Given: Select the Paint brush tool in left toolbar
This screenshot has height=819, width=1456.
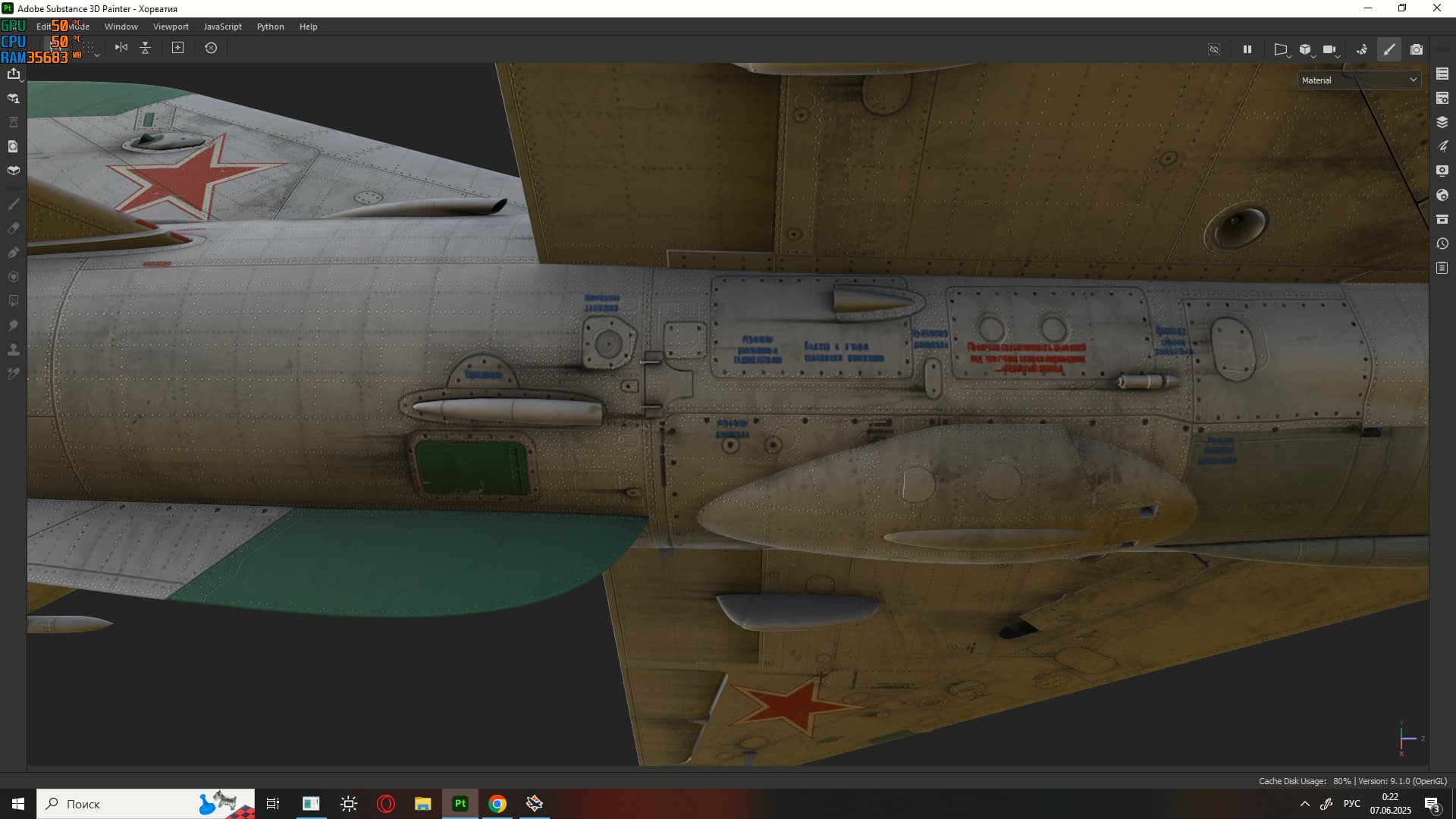Looking at the screenshot, I should pyautogui.click(x=14, y=204).
